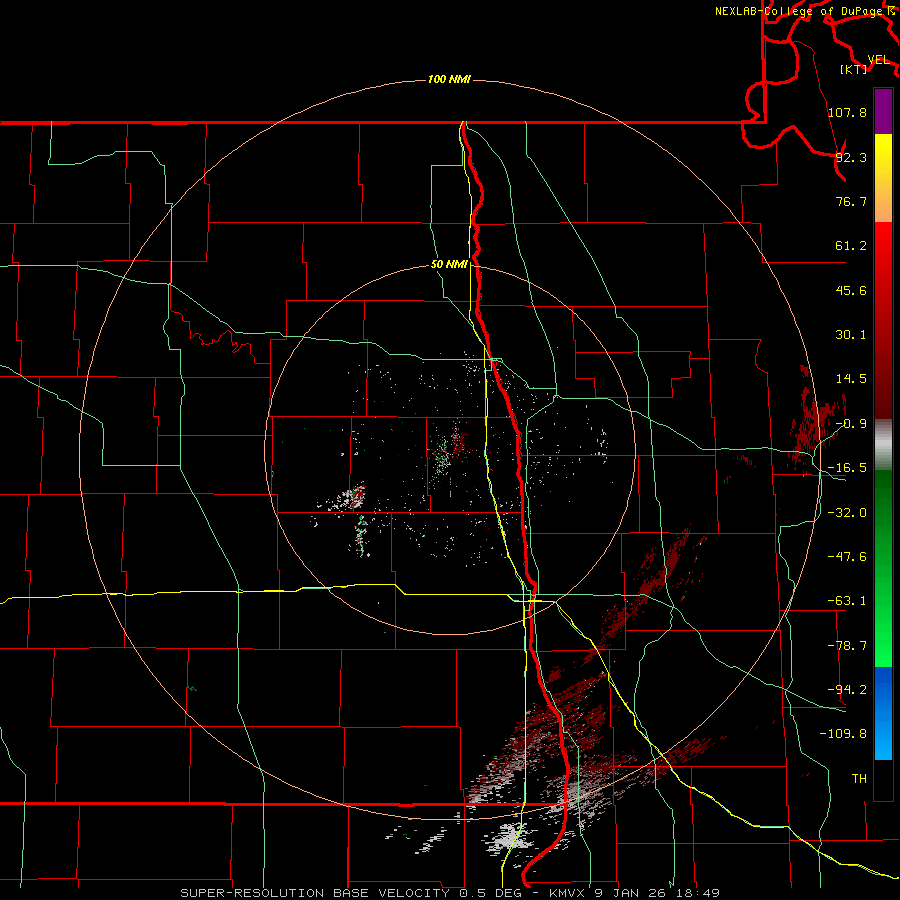Select the 30.1 value on velocity scale
Viewport: 900px width, 900px height.
pos(851,335)
